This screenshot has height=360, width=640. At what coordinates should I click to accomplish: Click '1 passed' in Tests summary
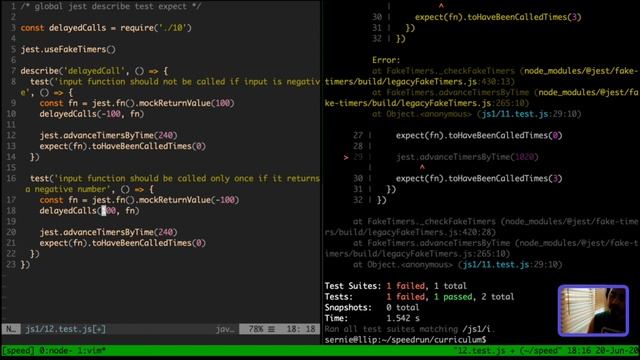coord(453,297)
